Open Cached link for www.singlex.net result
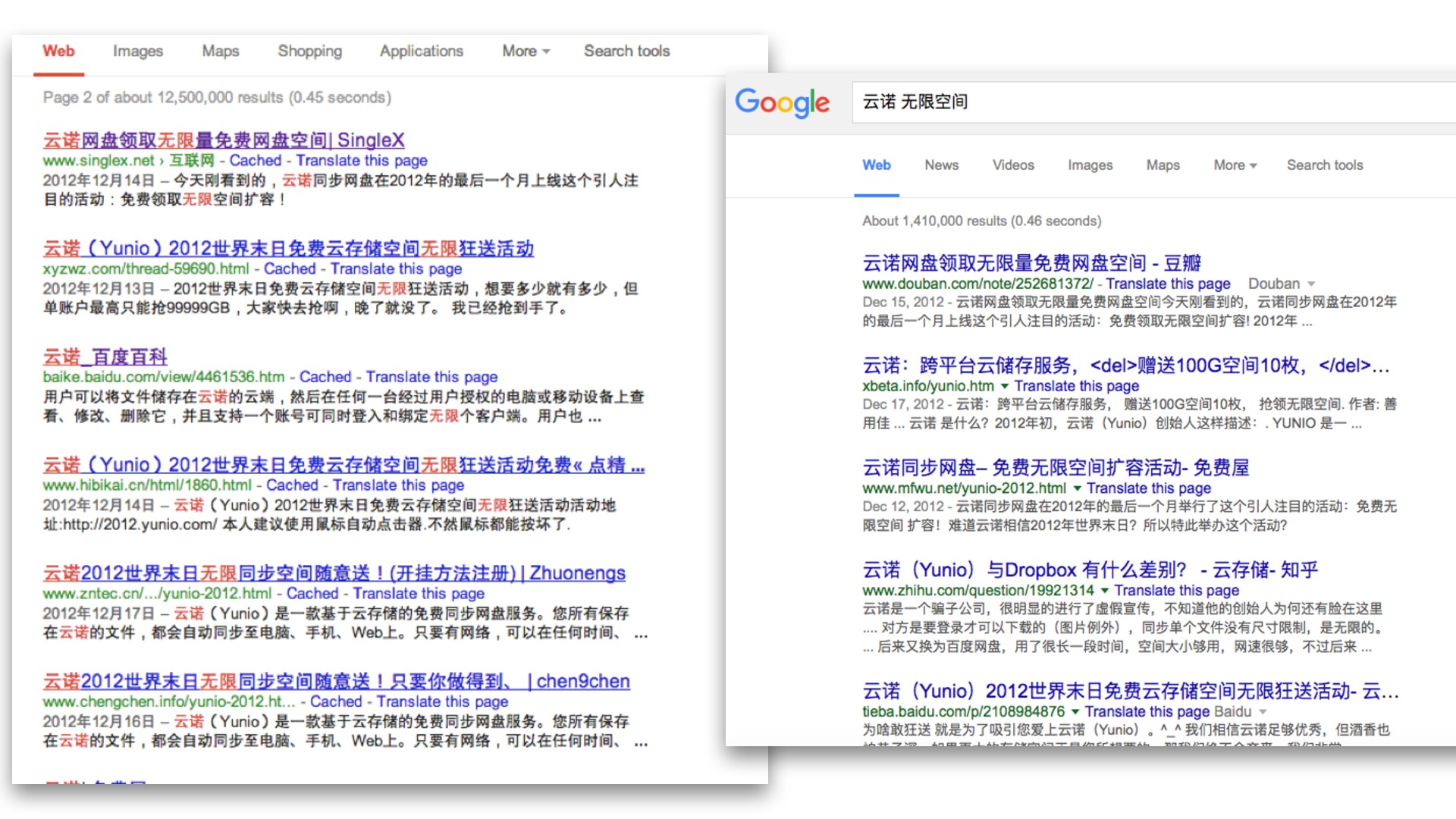The width and height of the screenshot is (1456, 819). pyautogui.click(x=256, y=160)
